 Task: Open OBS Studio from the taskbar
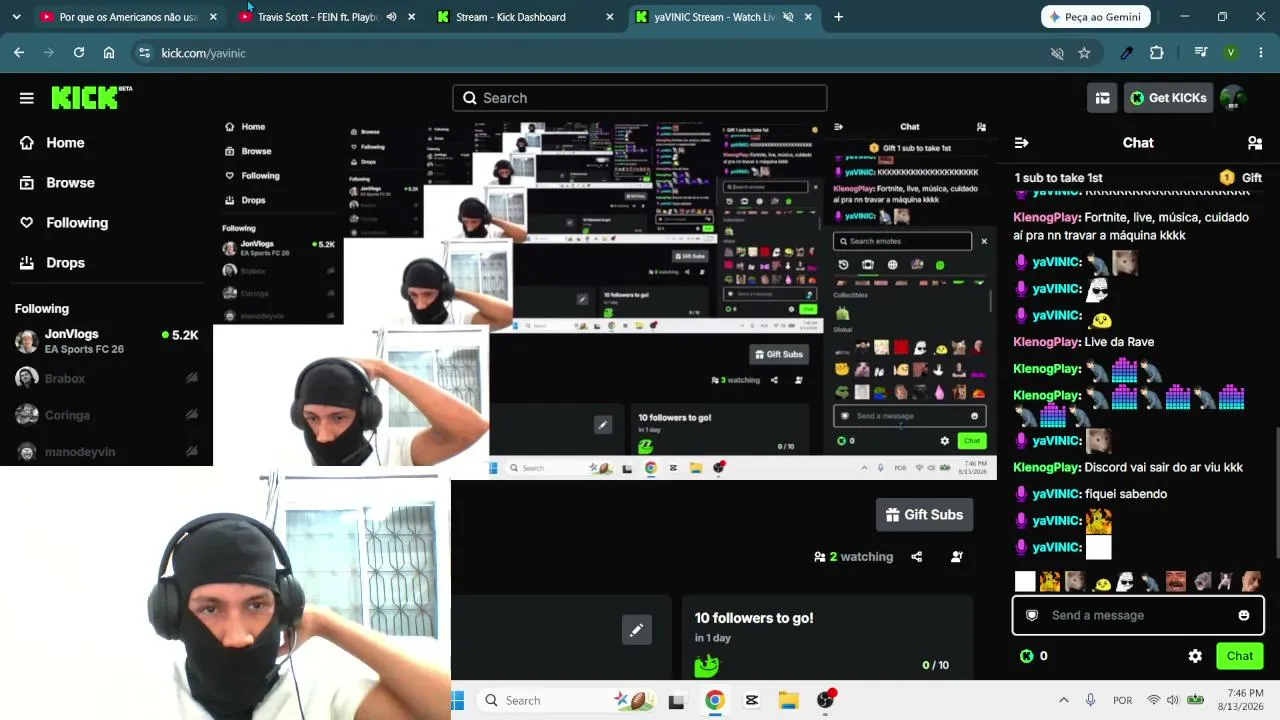[826, 700]
